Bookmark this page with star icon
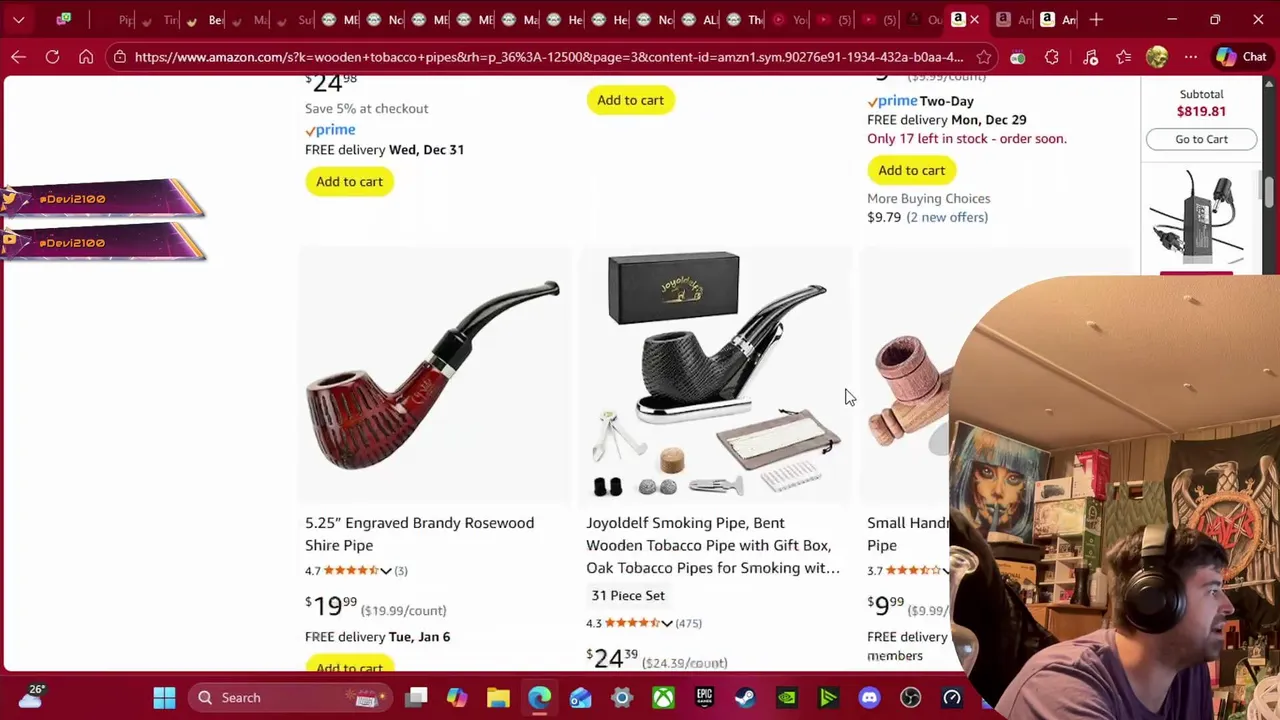The image size is (1280, 720). click(x=984, y=57)
